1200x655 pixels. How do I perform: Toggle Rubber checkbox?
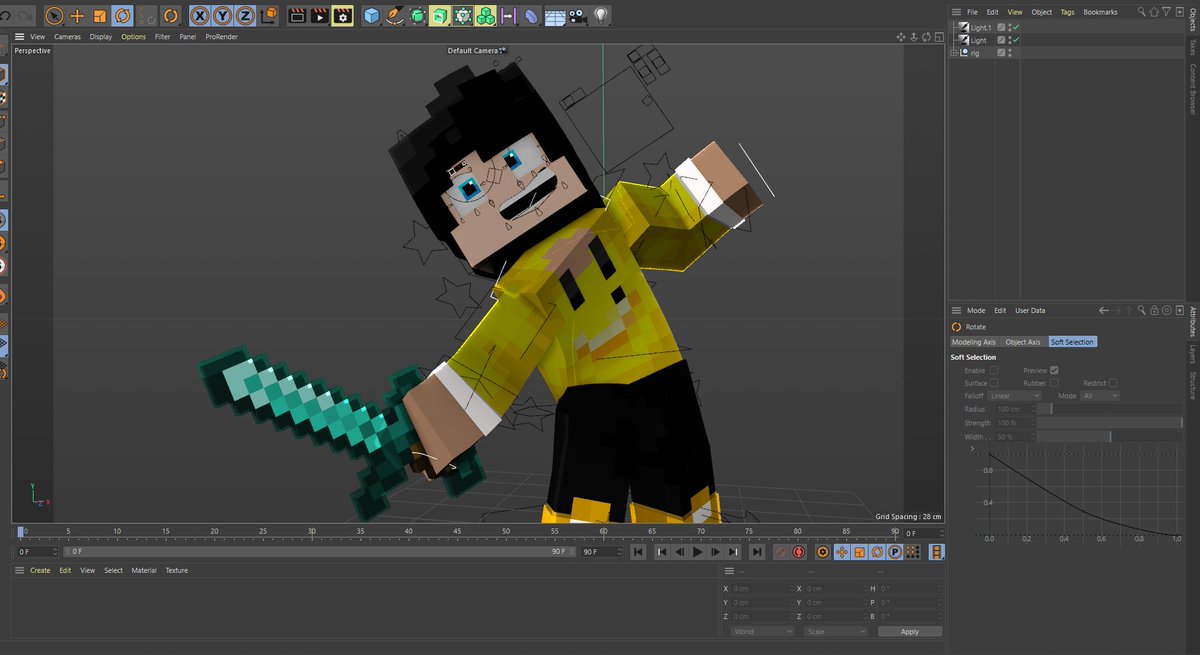pyautogui.click(x=1054, y=383)
